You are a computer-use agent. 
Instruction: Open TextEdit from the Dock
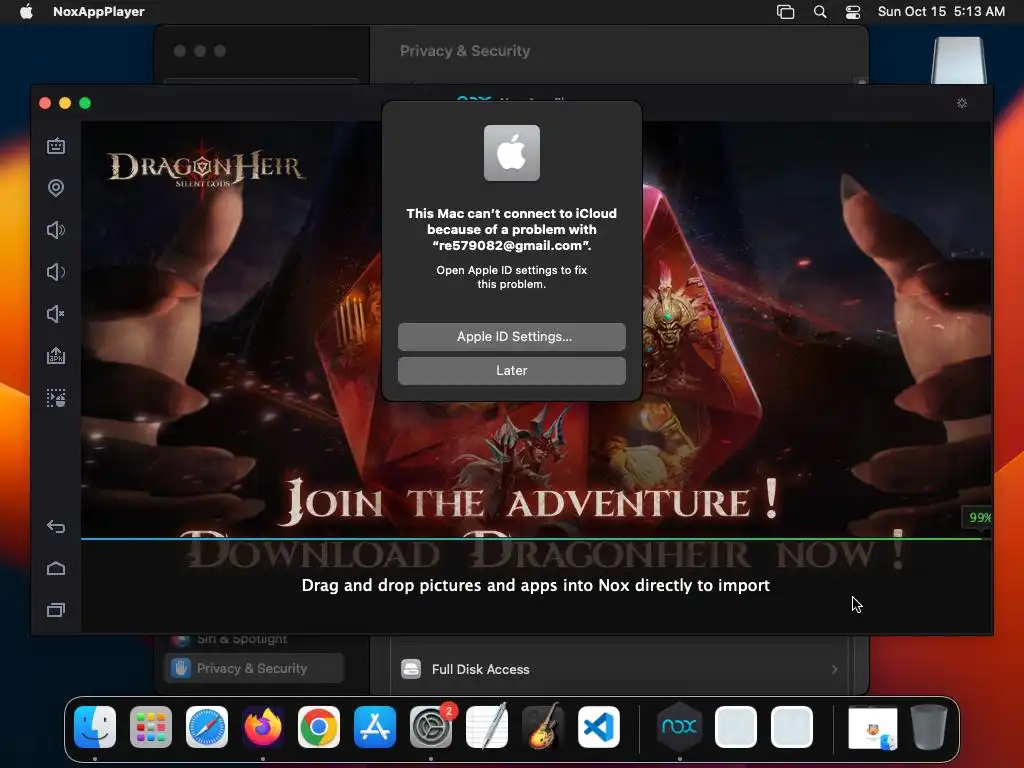[487, 726]
